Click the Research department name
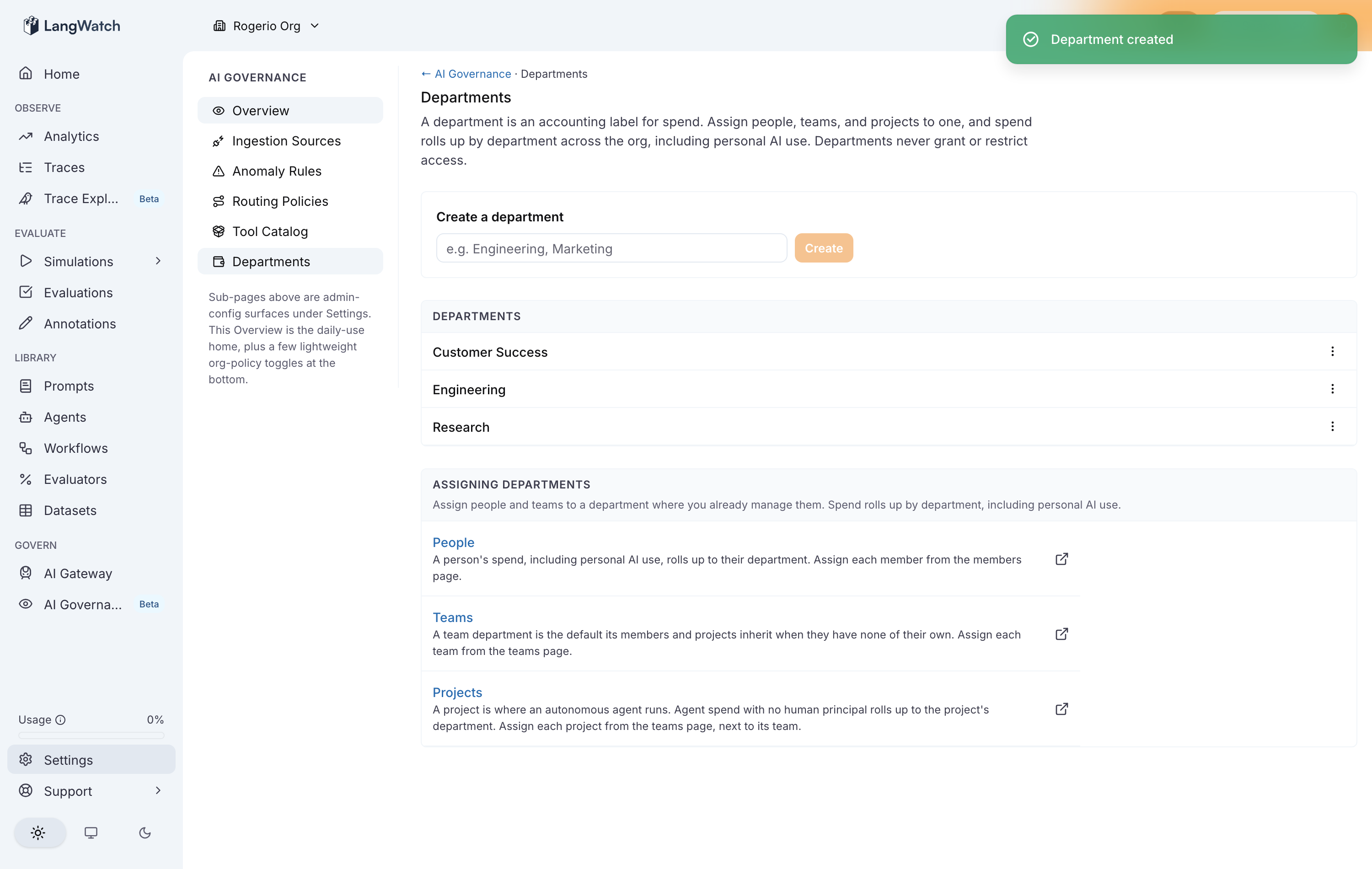This screenshot has height=869, width=1372. 461,427
